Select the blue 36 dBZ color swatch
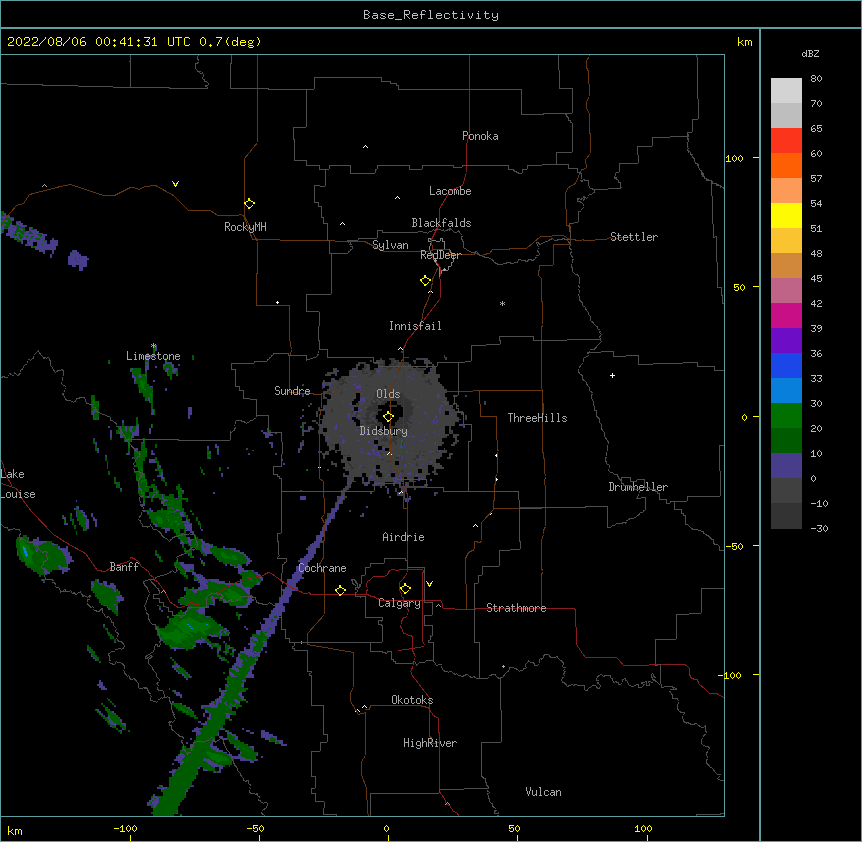 pyautogui.click(x=786, y=365)
